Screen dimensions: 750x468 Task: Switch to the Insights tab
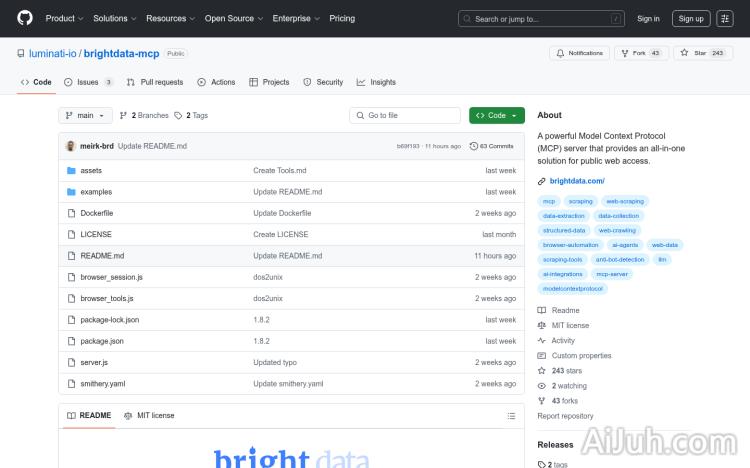[x=376, y=82]
